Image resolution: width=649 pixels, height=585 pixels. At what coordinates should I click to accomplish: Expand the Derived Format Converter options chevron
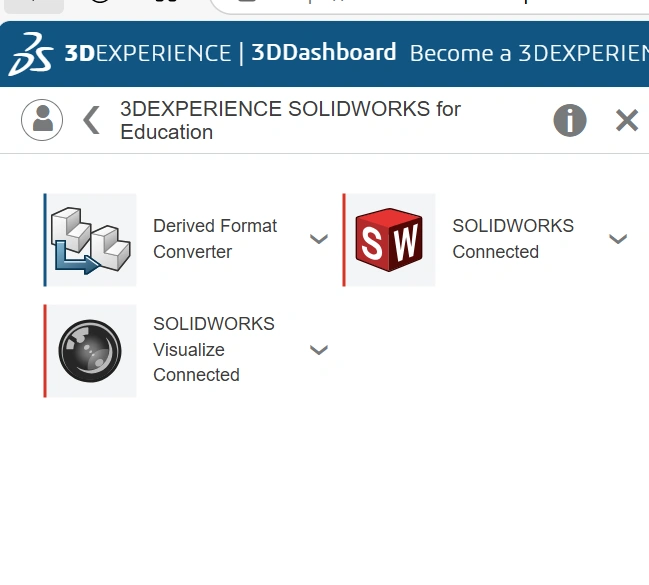(x=319, y=239)
